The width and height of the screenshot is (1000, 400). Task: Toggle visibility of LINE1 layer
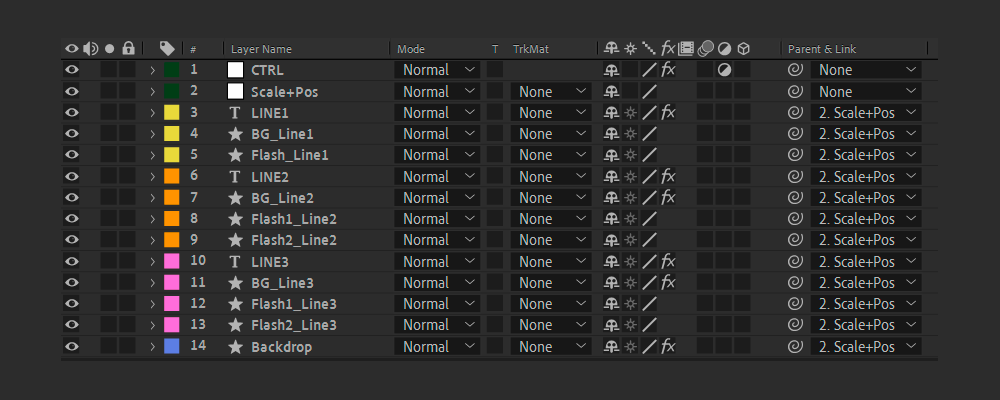(71, 113)
